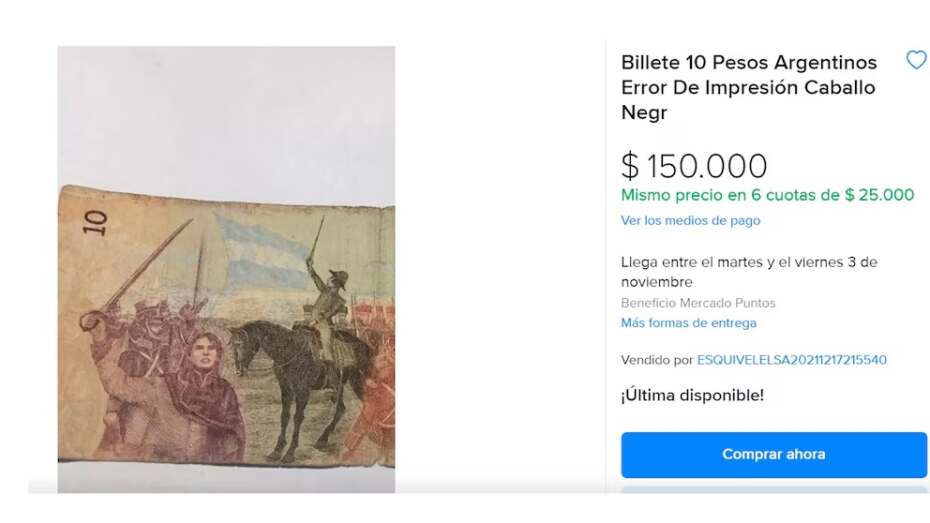This screenshot has height=523, width=930.
Task: Open the banknote product photo
Action: click(x=226, y=269)
